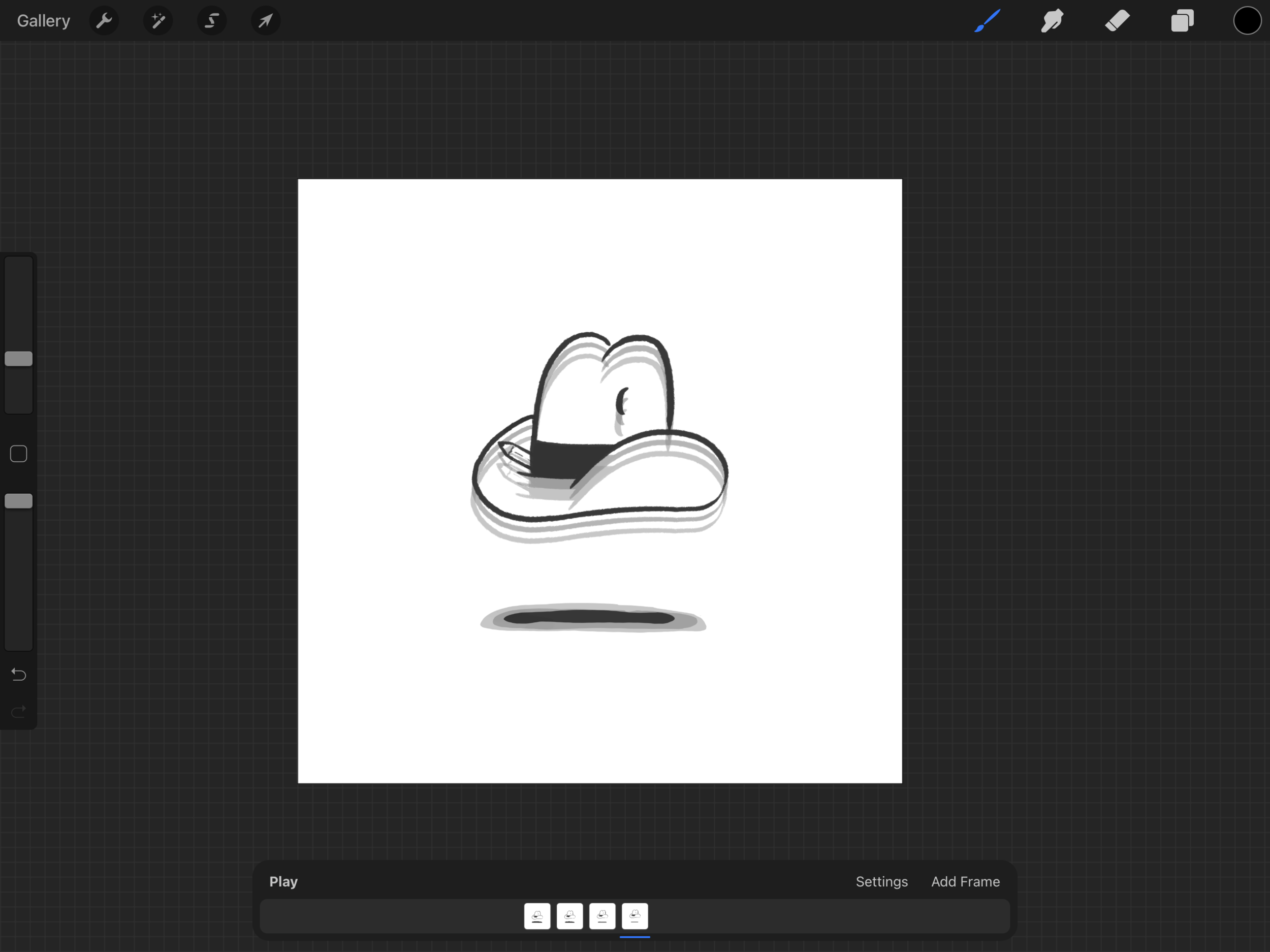The image size is (1270, 952).
Task: Open the Adjustments magic wand menu
Action: (x=158, y=21)
